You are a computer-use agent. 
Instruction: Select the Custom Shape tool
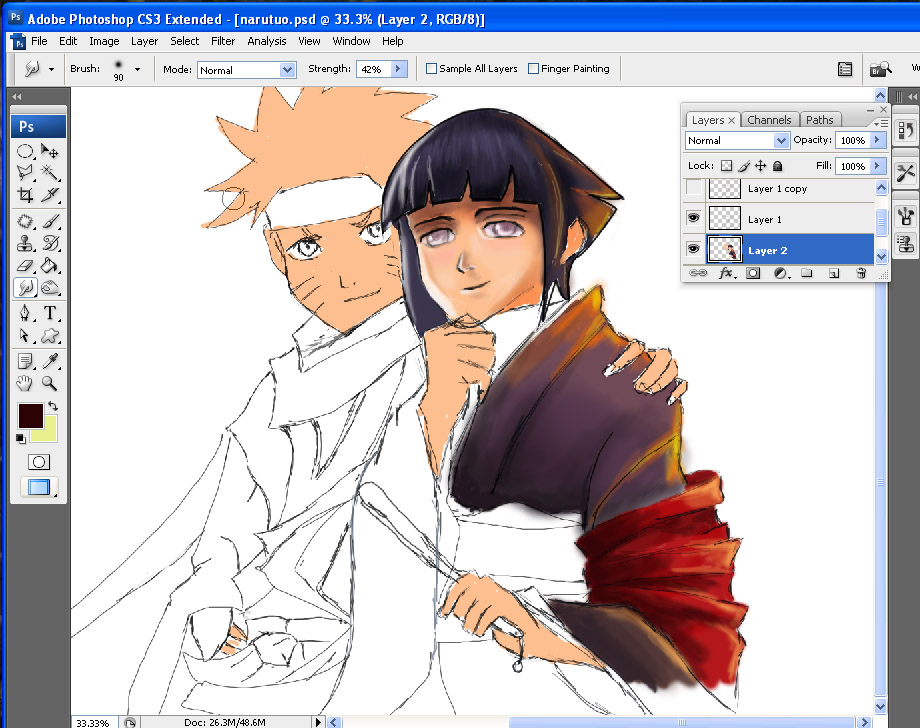[50, 336]
